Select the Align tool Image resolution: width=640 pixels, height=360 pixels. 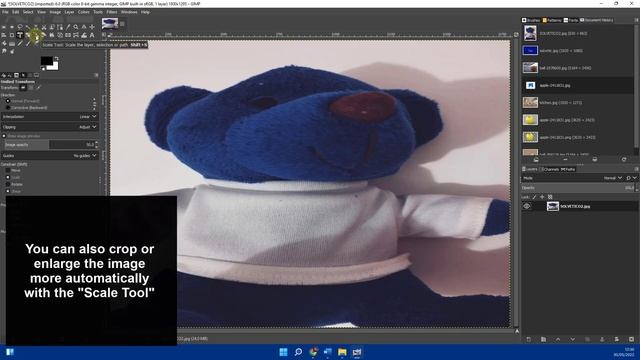pyautogui.click(x=4, y=35)
